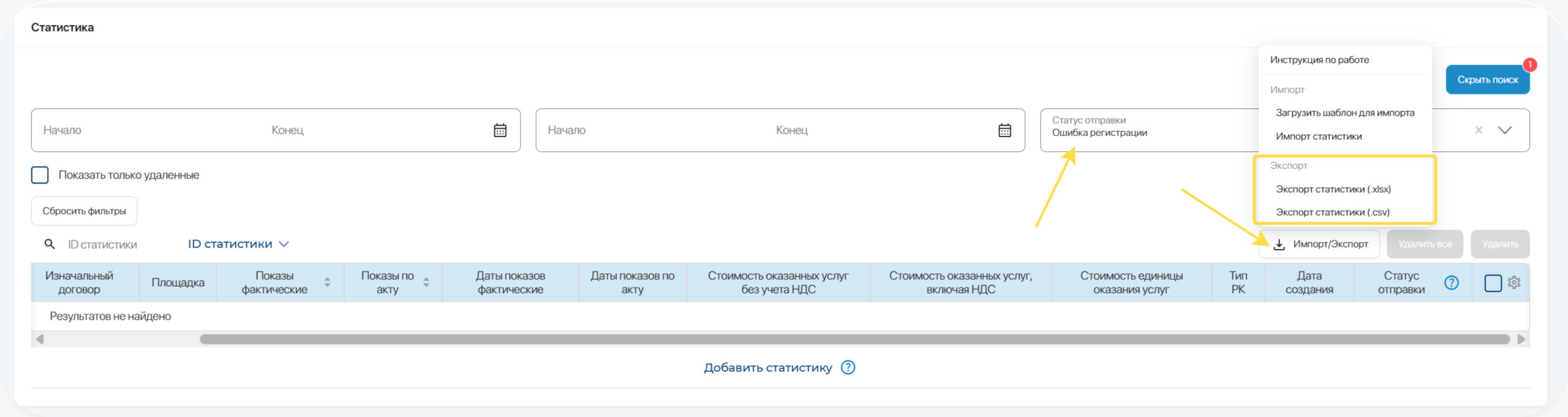Sort by Показы по акту column arrows
1568x417 pixels.
click(x=426, y=282)
